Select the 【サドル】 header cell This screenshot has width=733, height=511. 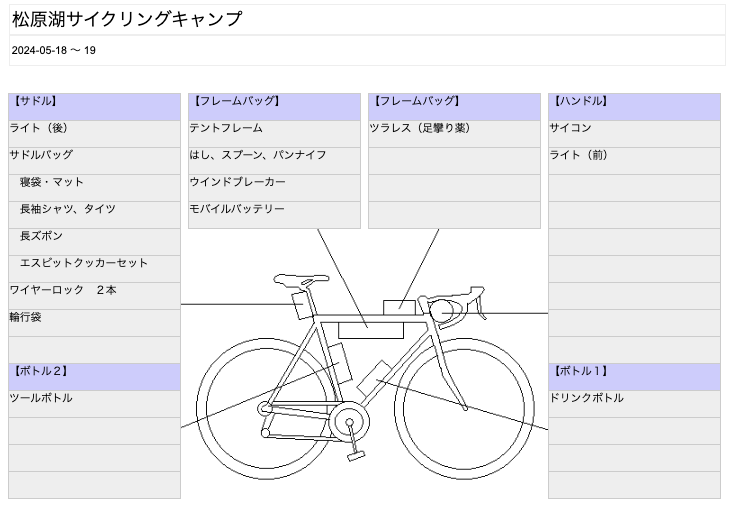tap(94, 101)
